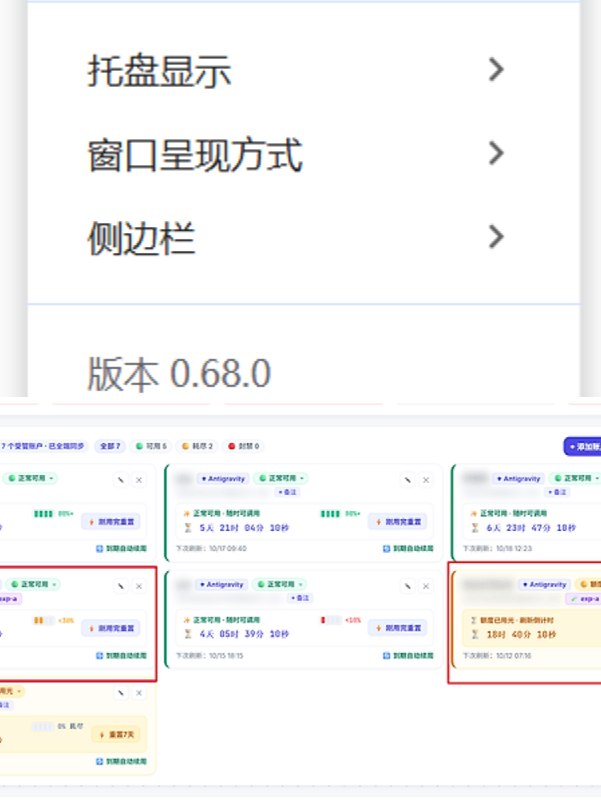This screenshot has height=800, width=601.
Task: Click the exp-a tag on the 18时 40分 card
Action: click(x=584, y=598)
